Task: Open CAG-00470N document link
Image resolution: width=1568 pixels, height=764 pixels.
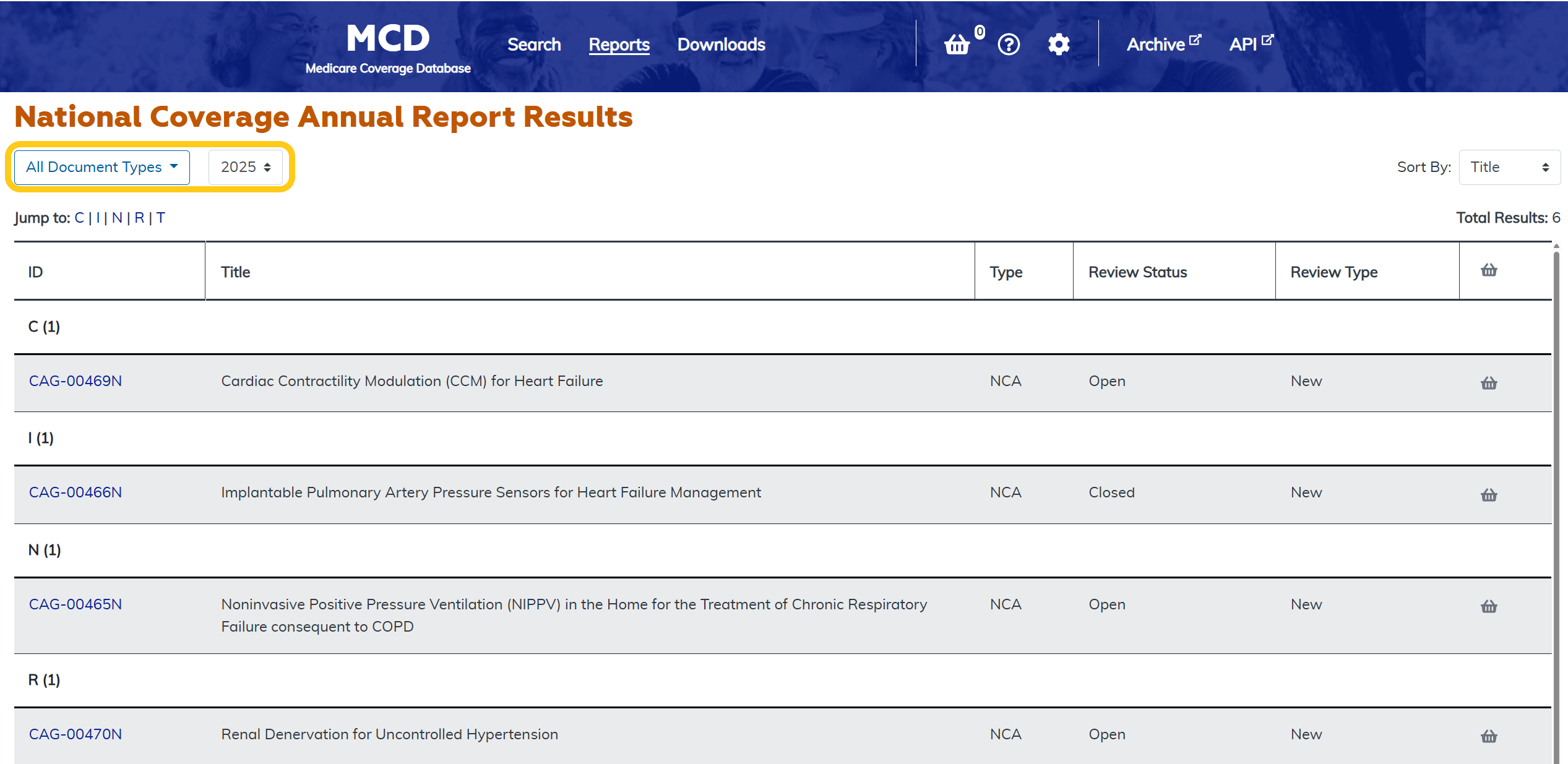Action: (75, 734)
